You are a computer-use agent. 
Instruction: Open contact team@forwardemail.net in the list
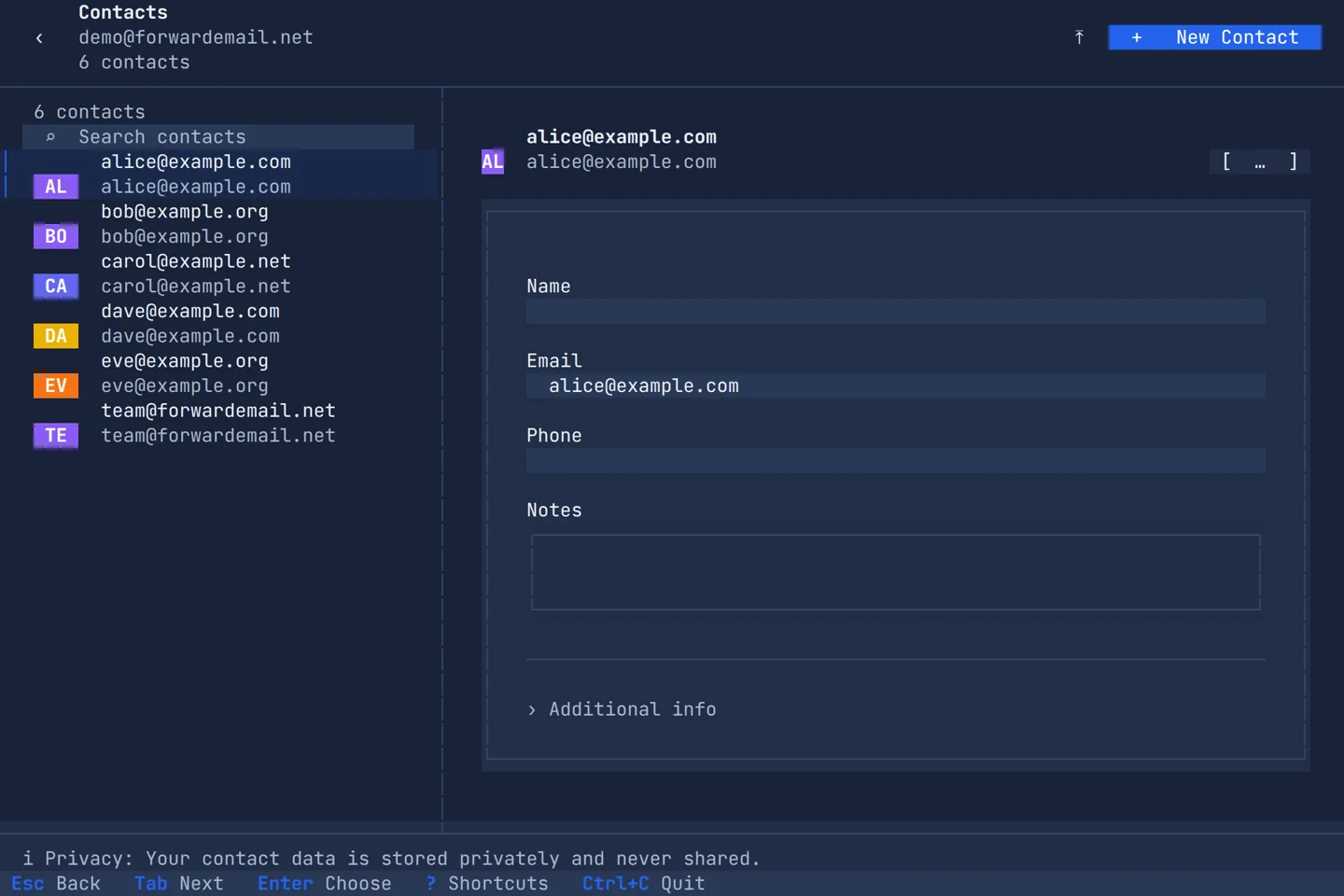point(222,423)
